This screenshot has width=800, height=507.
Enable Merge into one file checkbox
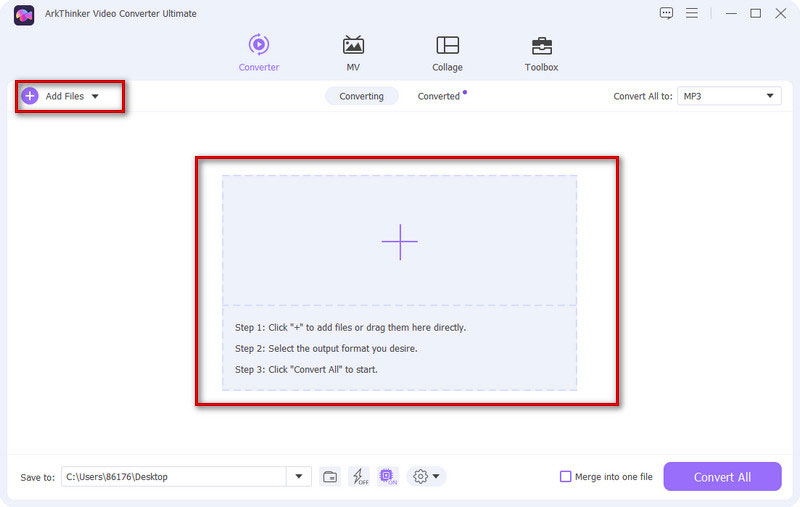coord(565,477)
